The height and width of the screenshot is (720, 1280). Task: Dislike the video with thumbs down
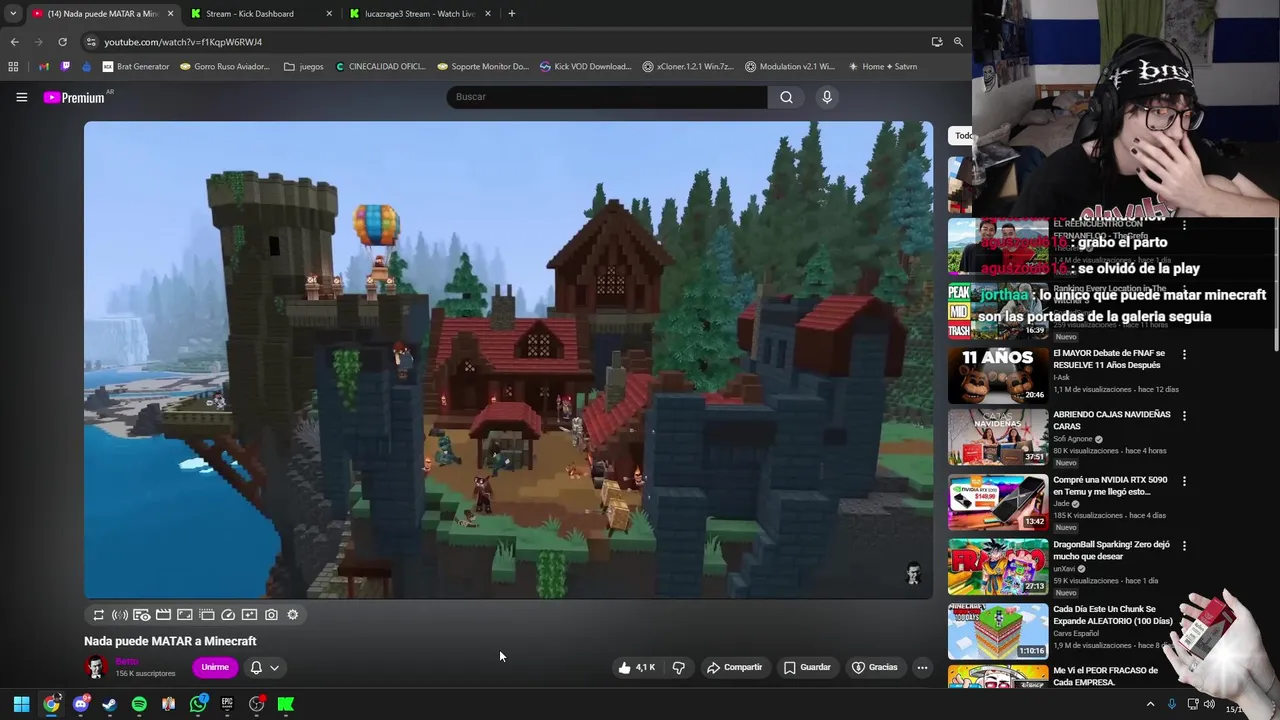point(678,667)
